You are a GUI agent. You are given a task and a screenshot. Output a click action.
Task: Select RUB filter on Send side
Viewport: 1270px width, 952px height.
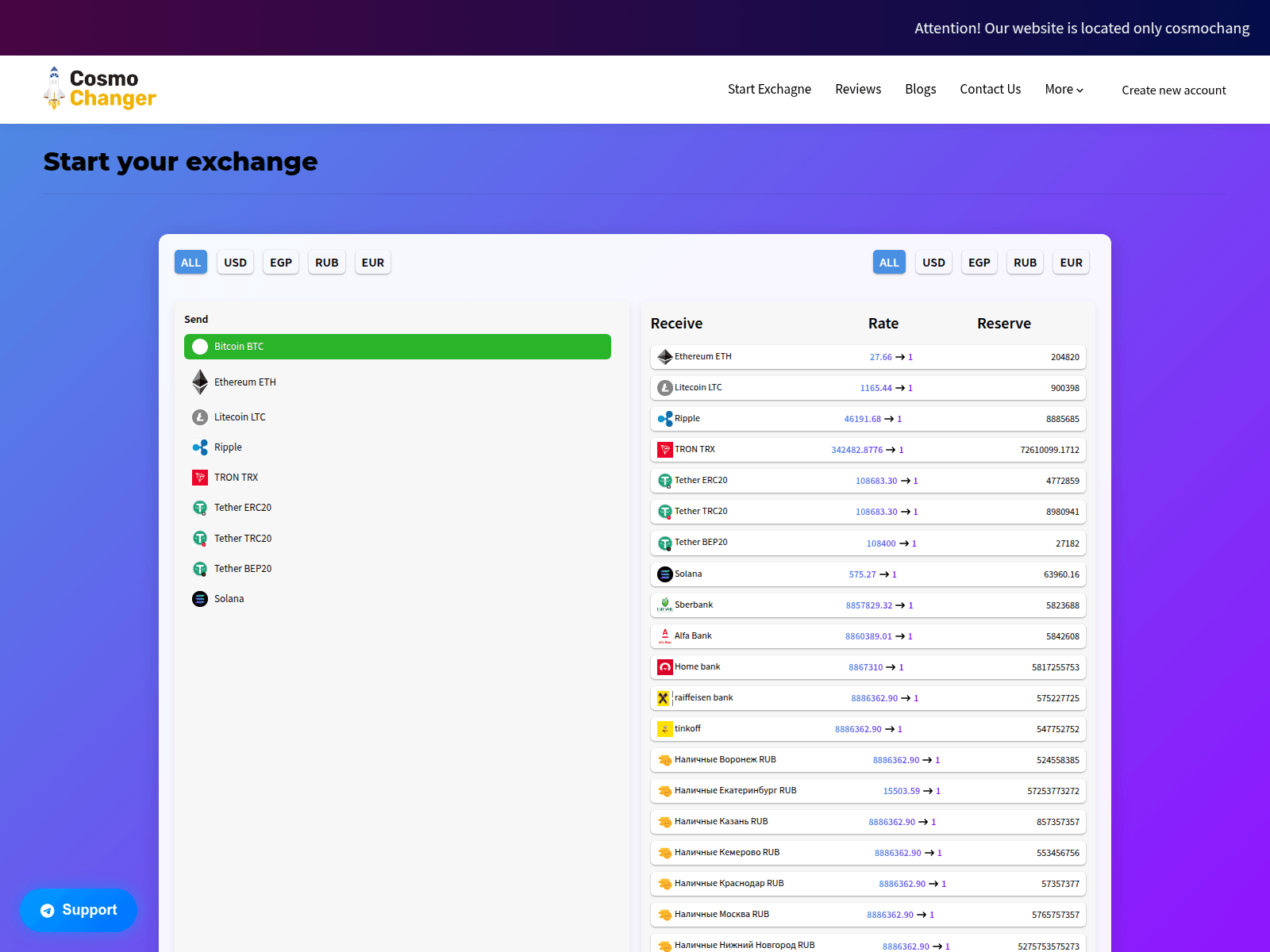pyautogui.click(x=327, y=263)
